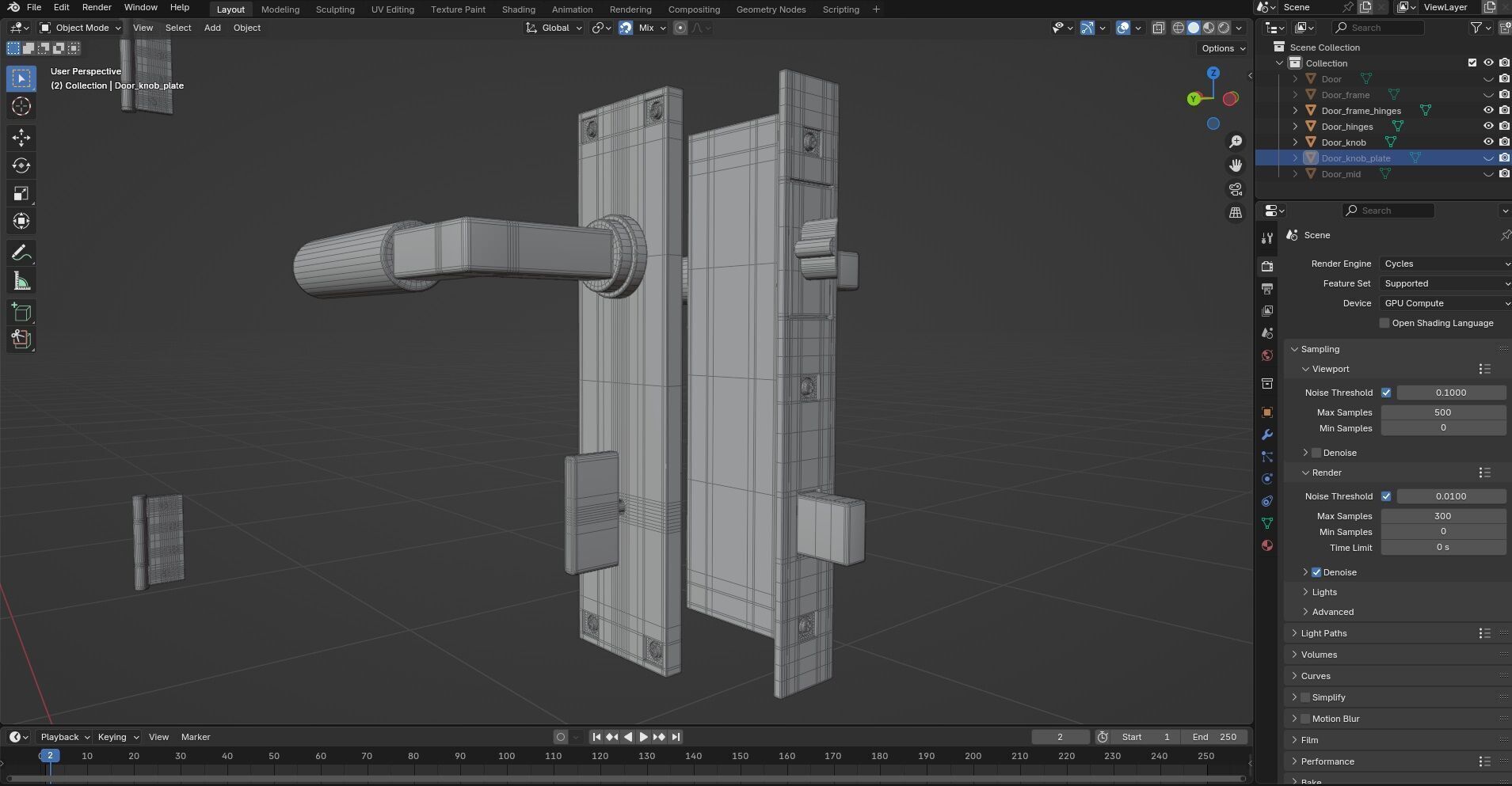This screenshot has height=786, width=1512.
Task: Switch to rendered viewport shading
Action: point(1224,28)
